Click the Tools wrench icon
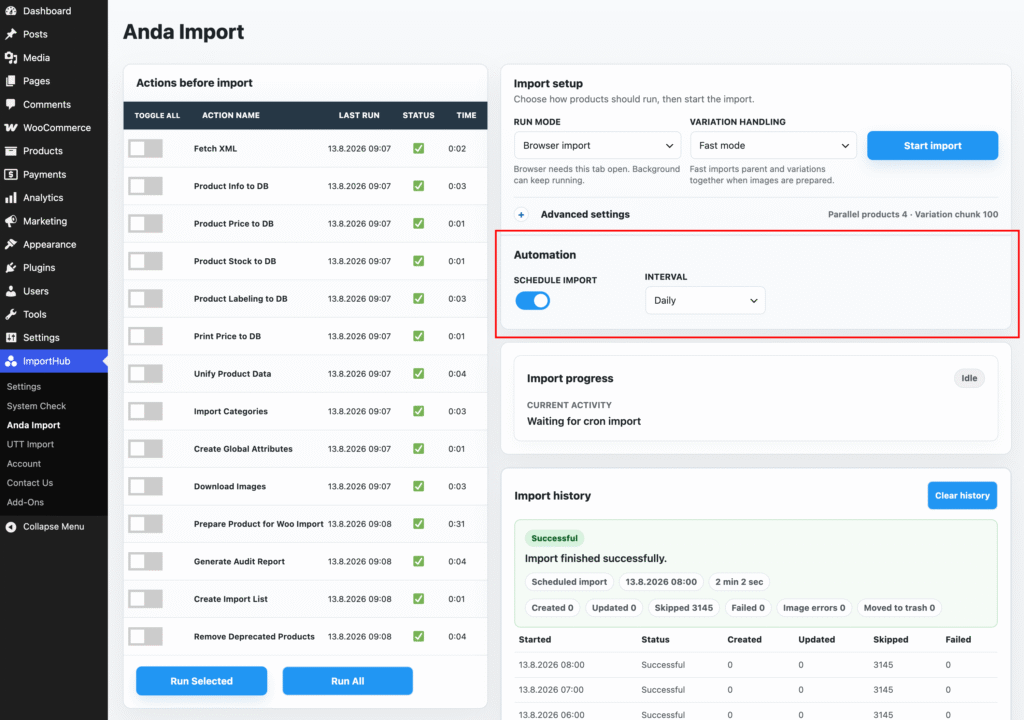This screenshot has height=720, width=1024. click(11, 314)
